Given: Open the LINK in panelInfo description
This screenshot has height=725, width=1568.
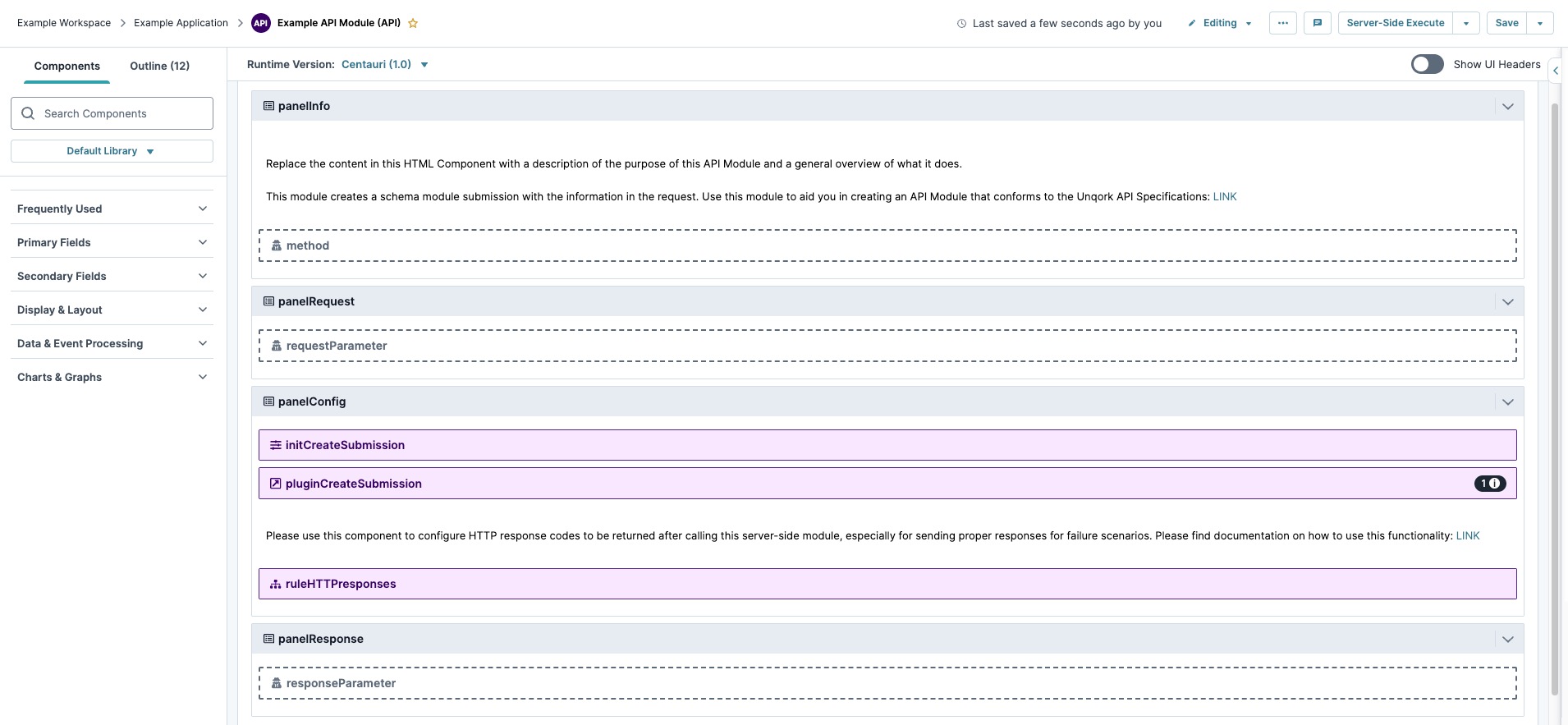Looking at the screenshot, I should coord(1225,196).
